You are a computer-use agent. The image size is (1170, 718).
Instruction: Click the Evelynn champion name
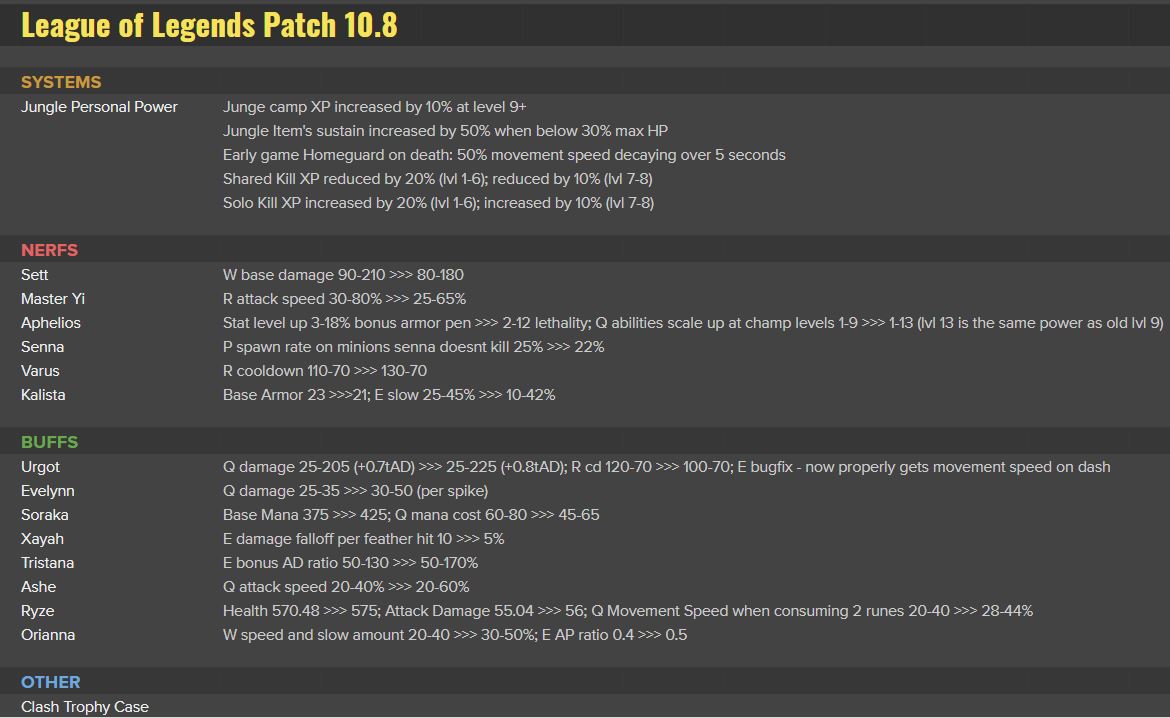tap(48, 490)
